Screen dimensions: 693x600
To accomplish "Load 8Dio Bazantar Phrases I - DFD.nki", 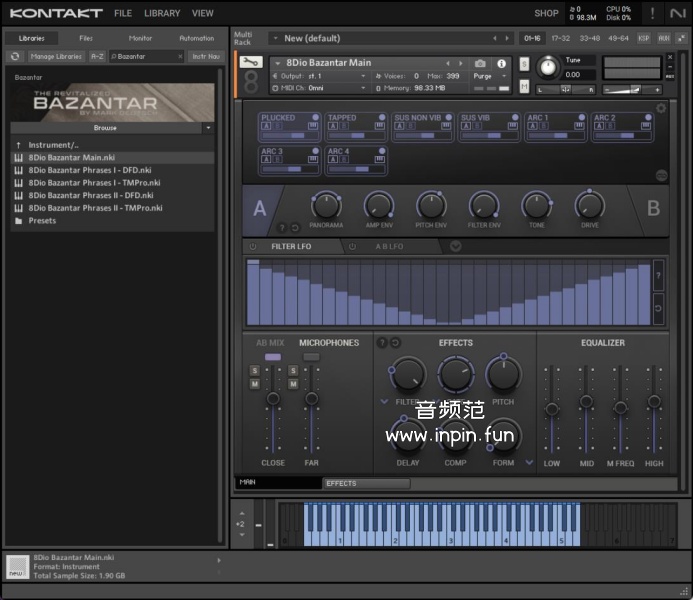I will (90, 170).
